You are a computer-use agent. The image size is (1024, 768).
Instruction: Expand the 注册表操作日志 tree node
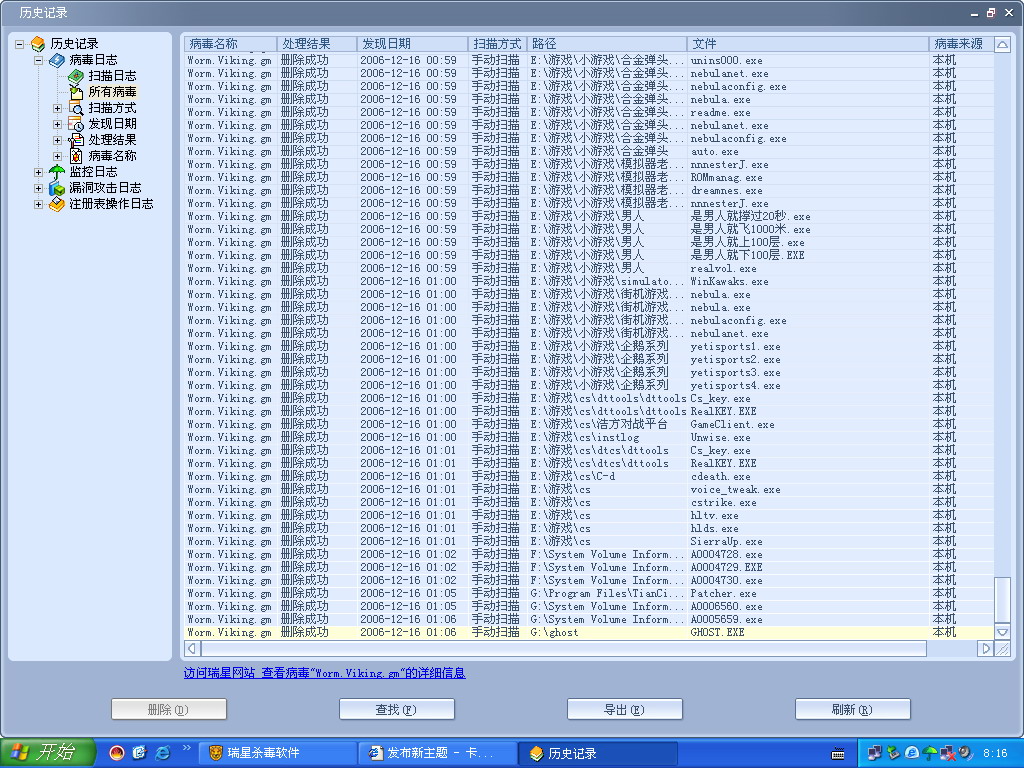click(x=39, y=204)
